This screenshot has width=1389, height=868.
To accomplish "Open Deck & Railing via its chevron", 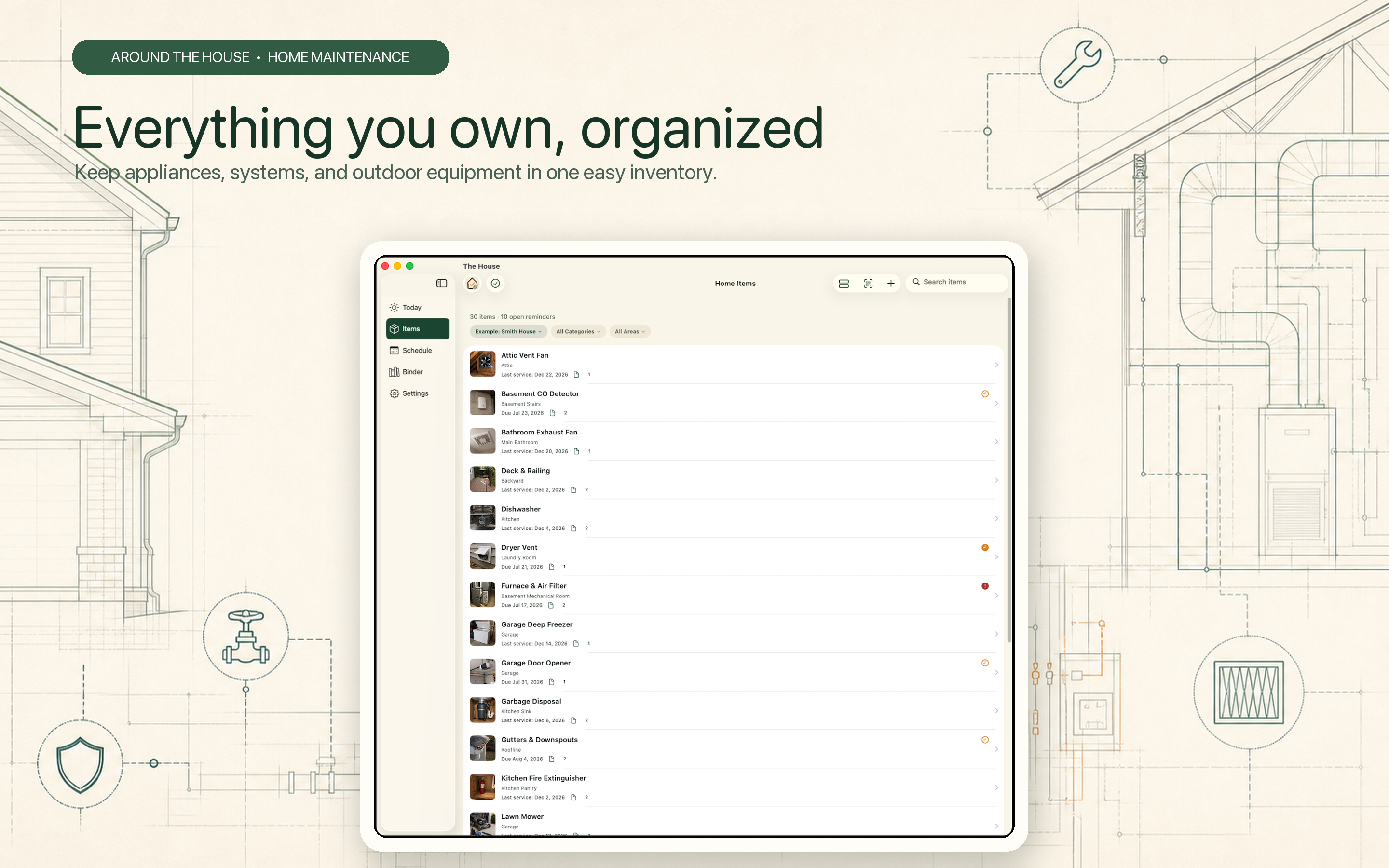I will click(x=996, y=480).
